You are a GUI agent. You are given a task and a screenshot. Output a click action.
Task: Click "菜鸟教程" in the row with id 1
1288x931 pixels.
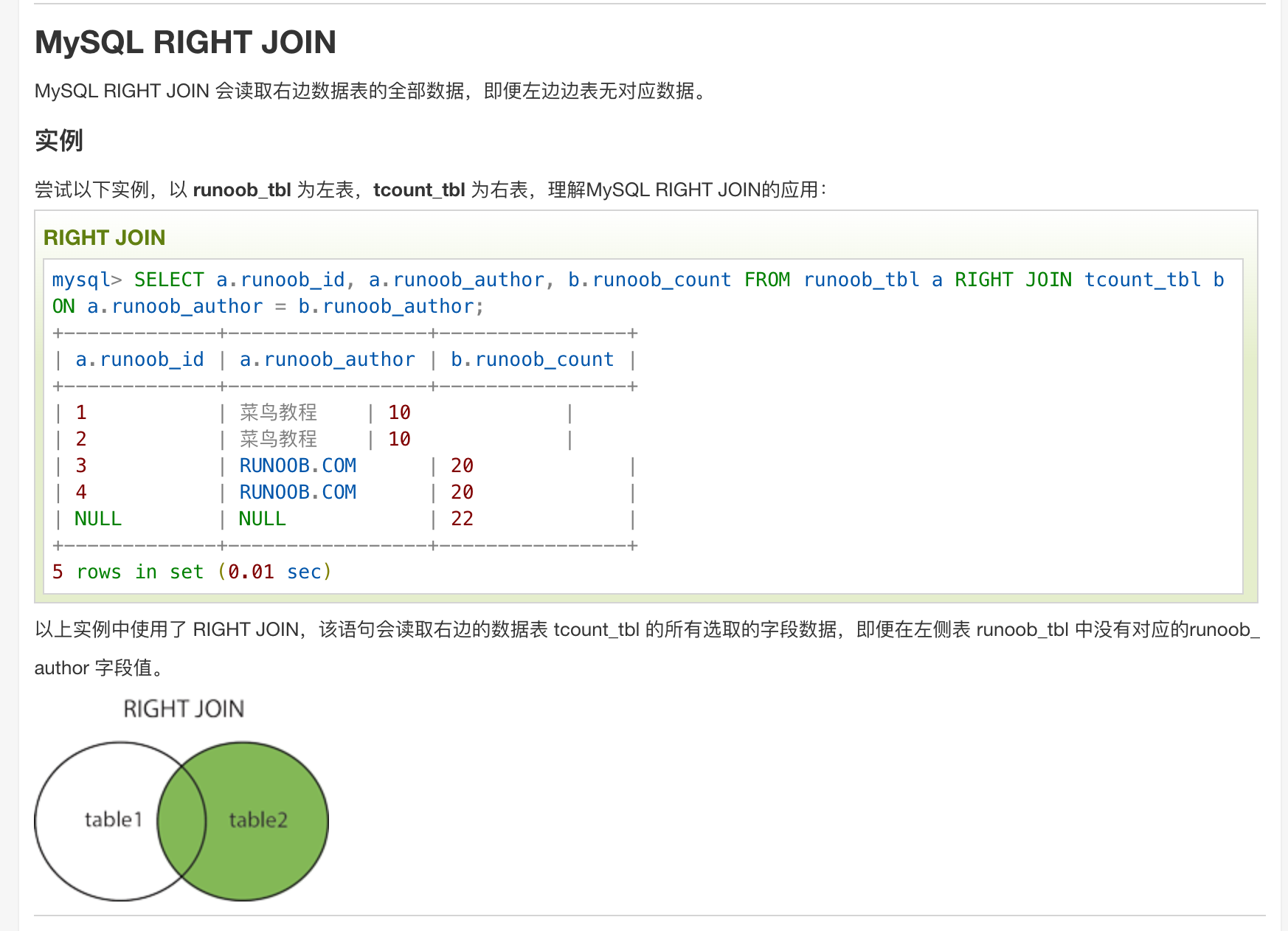pyautogui.click(x=278, y=413)
